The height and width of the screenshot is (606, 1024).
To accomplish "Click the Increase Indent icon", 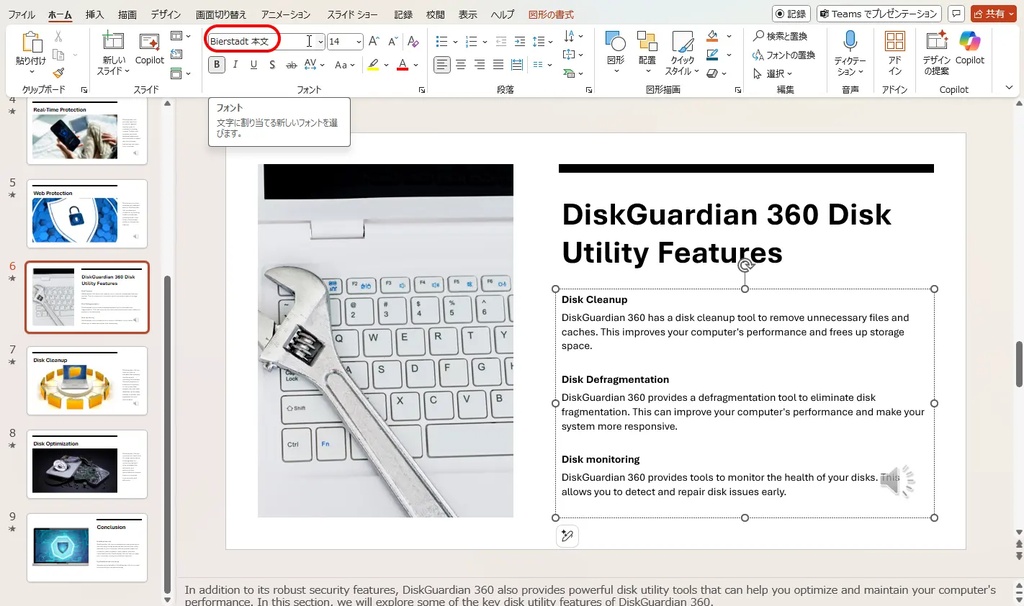I will (x=520, y=42).
